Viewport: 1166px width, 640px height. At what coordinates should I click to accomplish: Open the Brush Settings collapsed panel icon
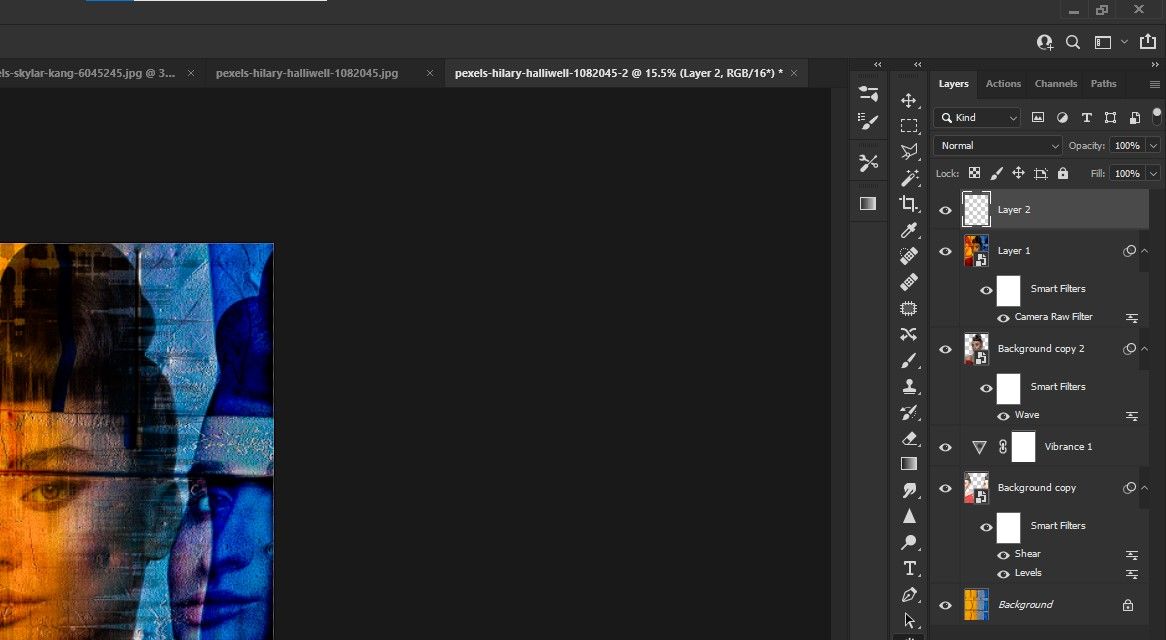(x=868, y=122)
